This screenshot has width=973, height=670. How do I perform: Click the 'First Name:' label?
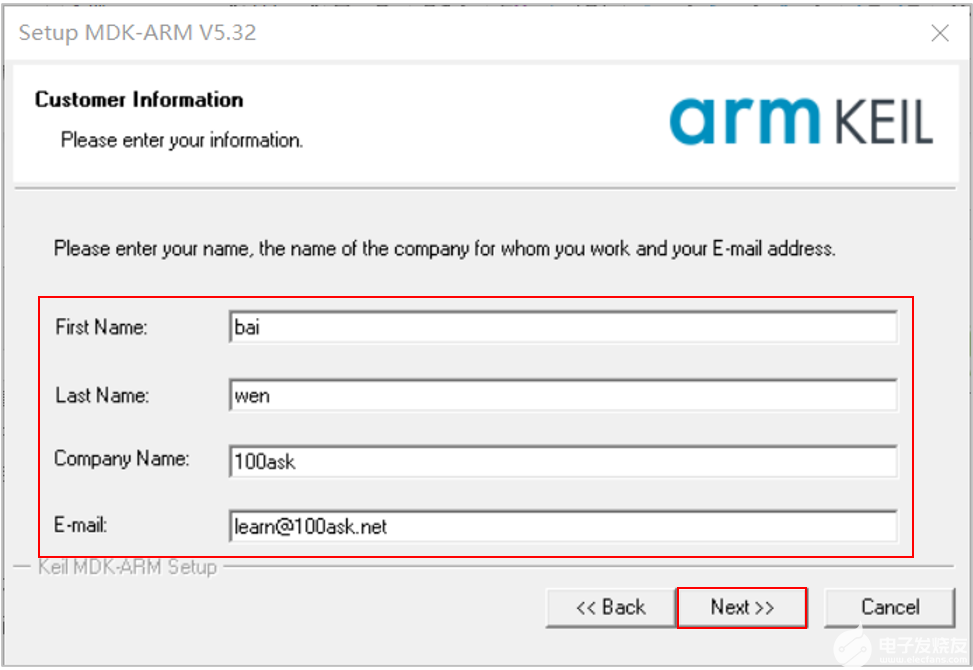click(x=101, y=327)
